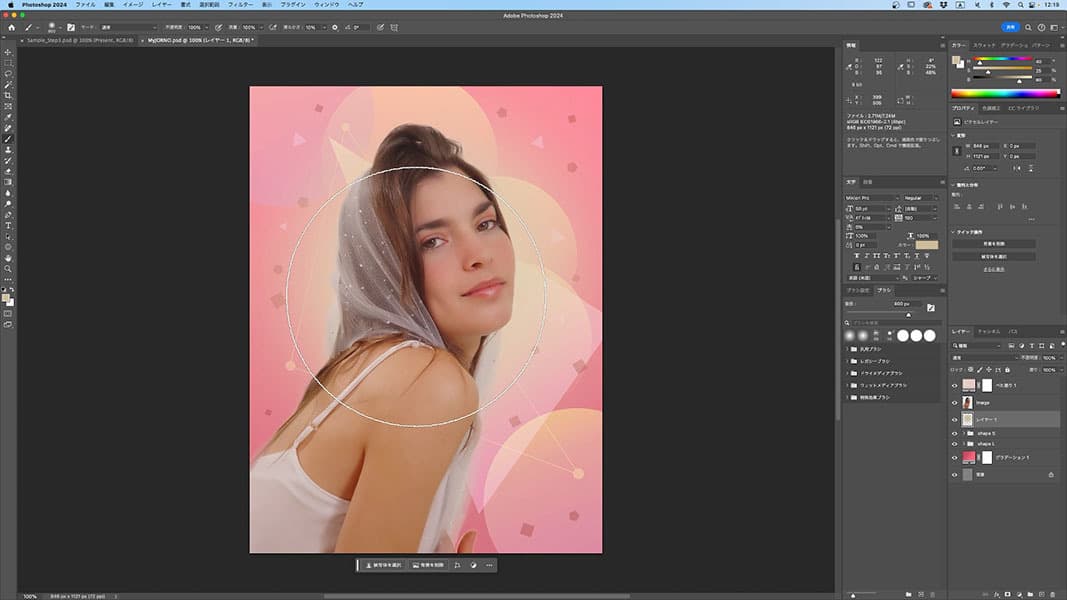Image resolution: width=1067 pixels, height=600 pixels.
Task: Select the Crop tool
Action: (x=8, y=95)
